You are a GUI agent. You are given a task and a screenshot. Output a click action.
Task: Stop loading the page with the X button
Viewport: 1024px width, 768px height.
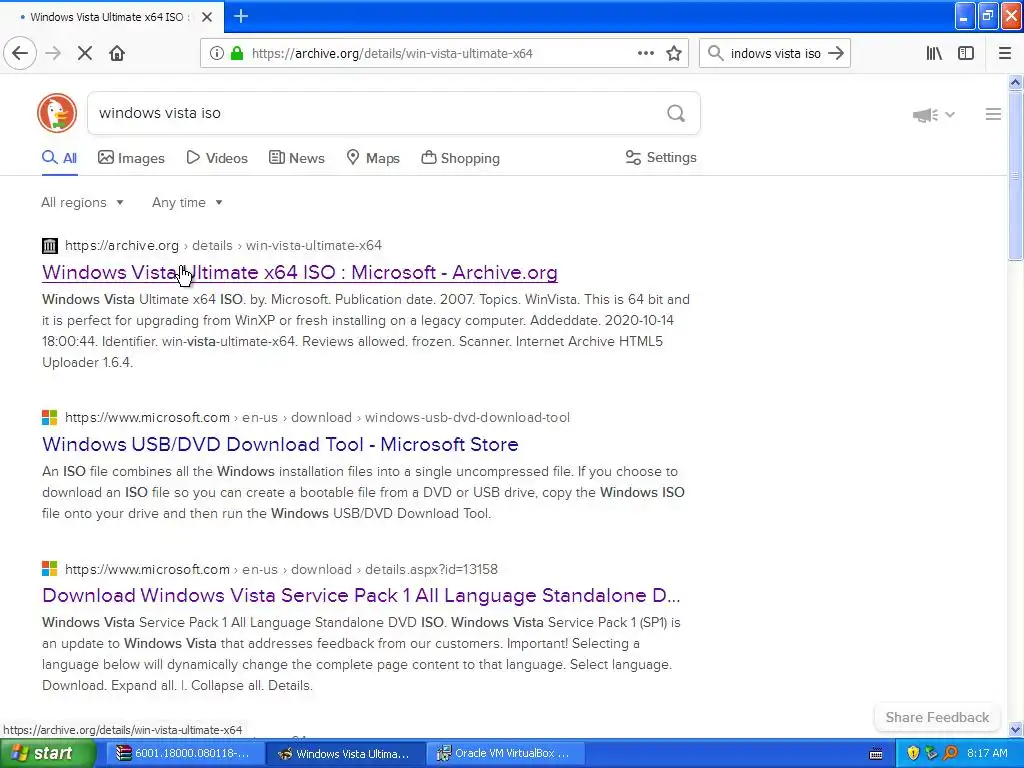[85, 53]
